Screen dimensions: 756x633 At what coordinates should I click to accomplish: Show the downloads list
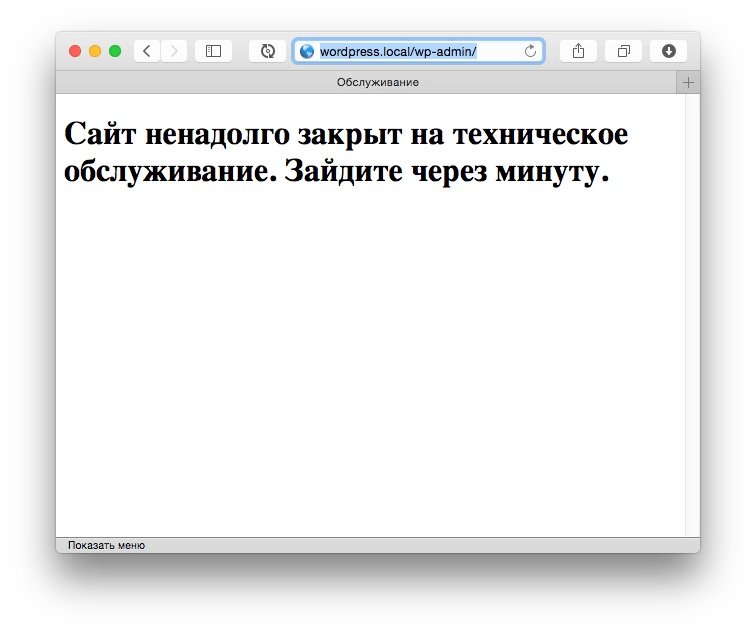tap(668, 51)
